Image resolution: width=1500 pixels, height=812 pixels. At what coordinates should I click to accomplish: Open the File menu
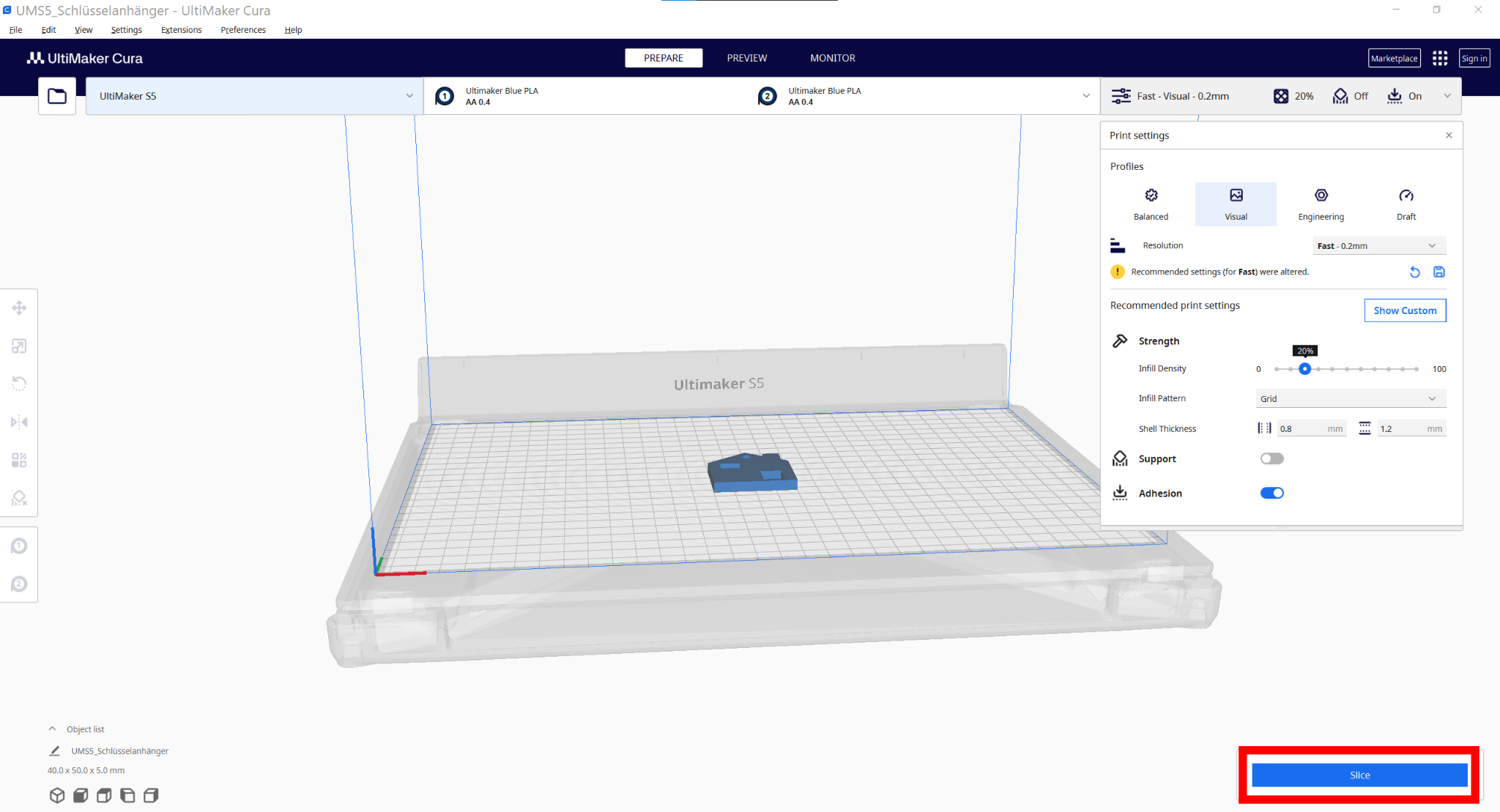15,30
